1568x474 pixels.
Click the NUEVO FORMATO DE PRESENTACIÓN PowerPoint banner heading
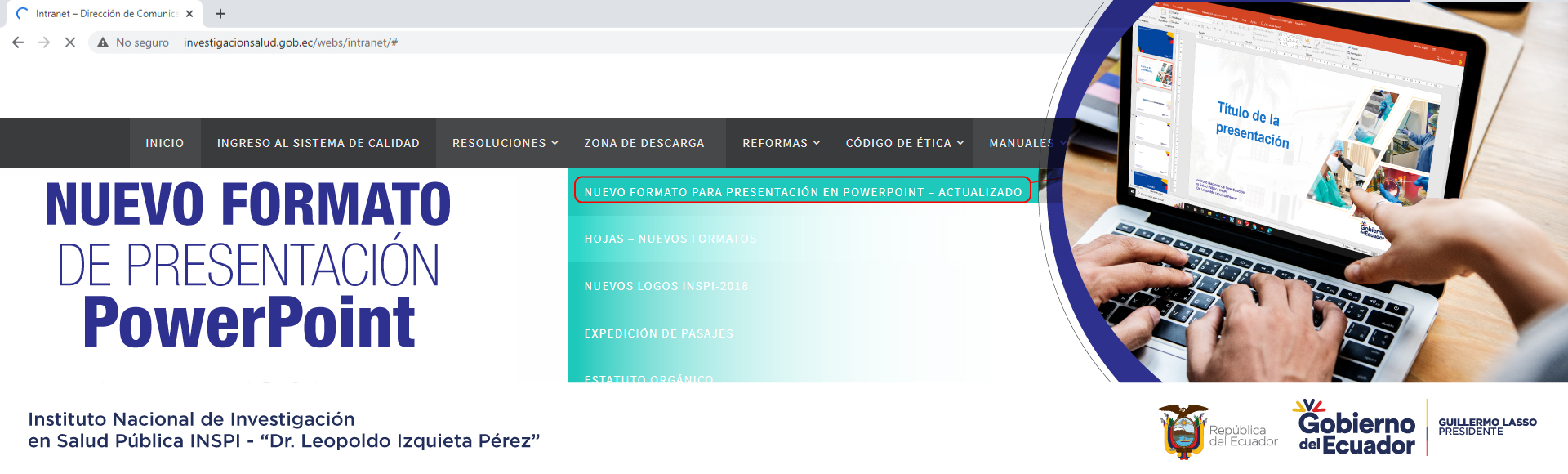click(248, 264)
